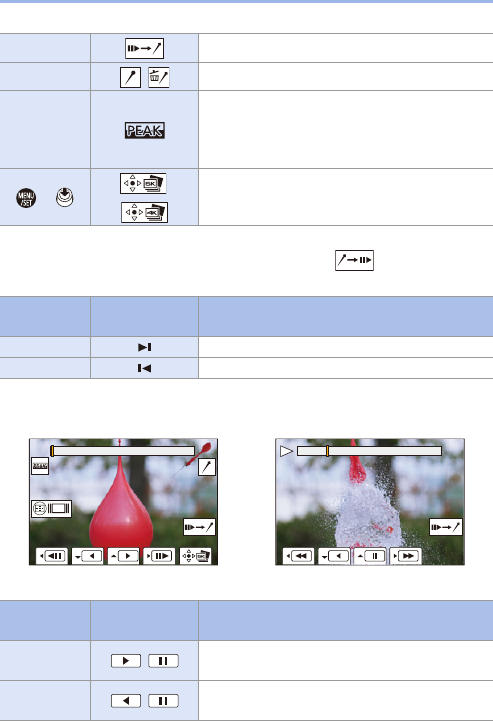Tap 6K save icon on balloon screen

point(195,556)
